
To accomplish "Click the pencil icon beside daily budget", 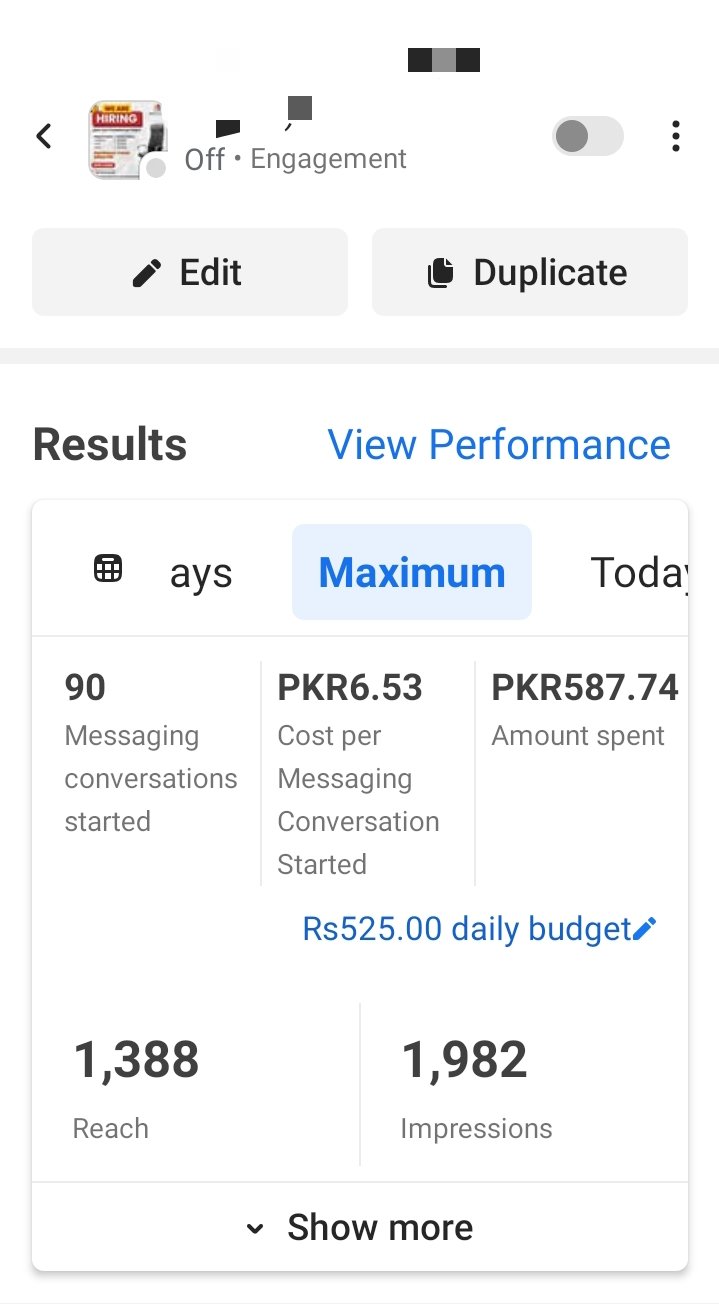I will [645, 929].
